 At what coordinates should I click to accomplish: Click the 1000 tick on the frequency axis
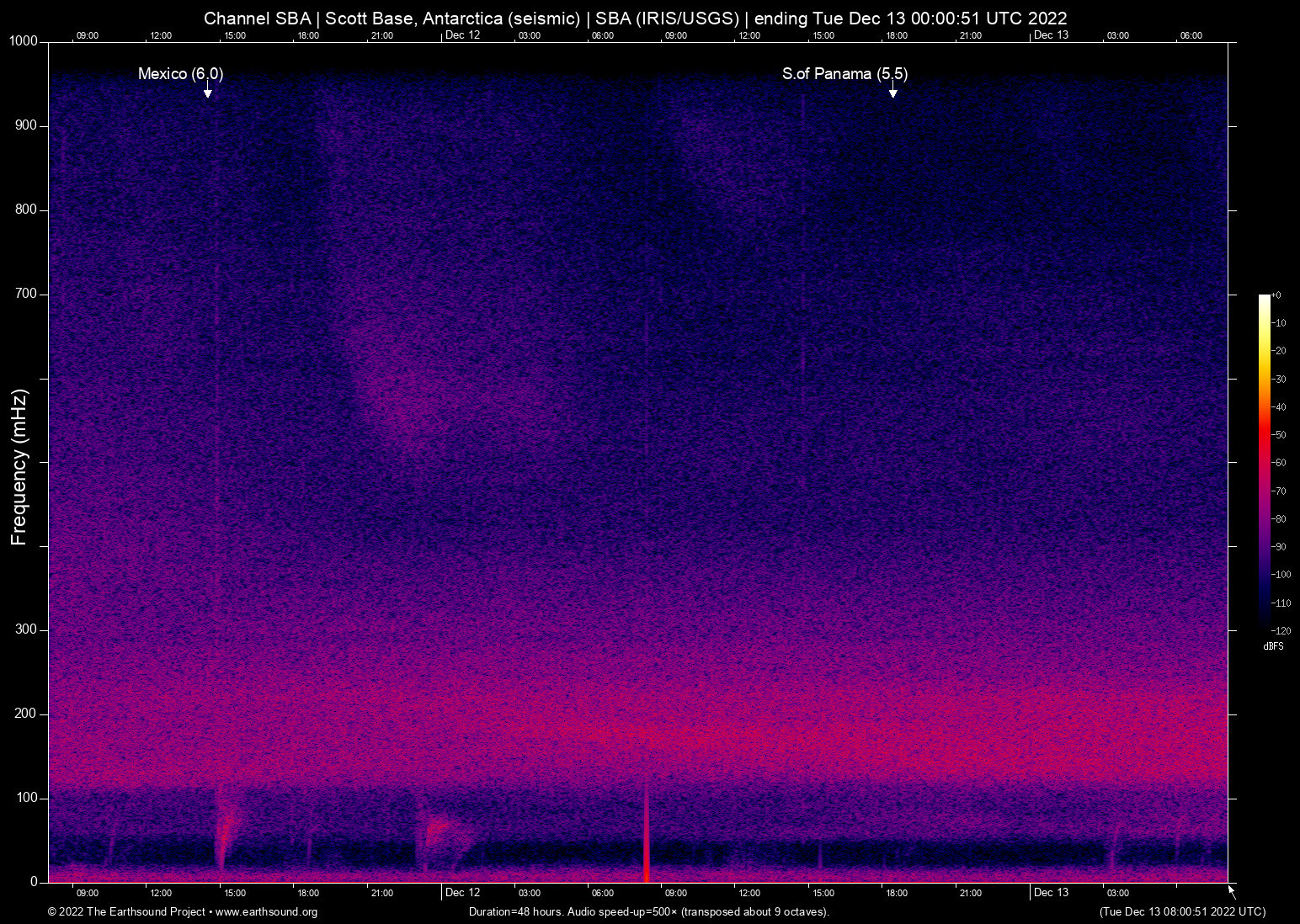point(24,41)
